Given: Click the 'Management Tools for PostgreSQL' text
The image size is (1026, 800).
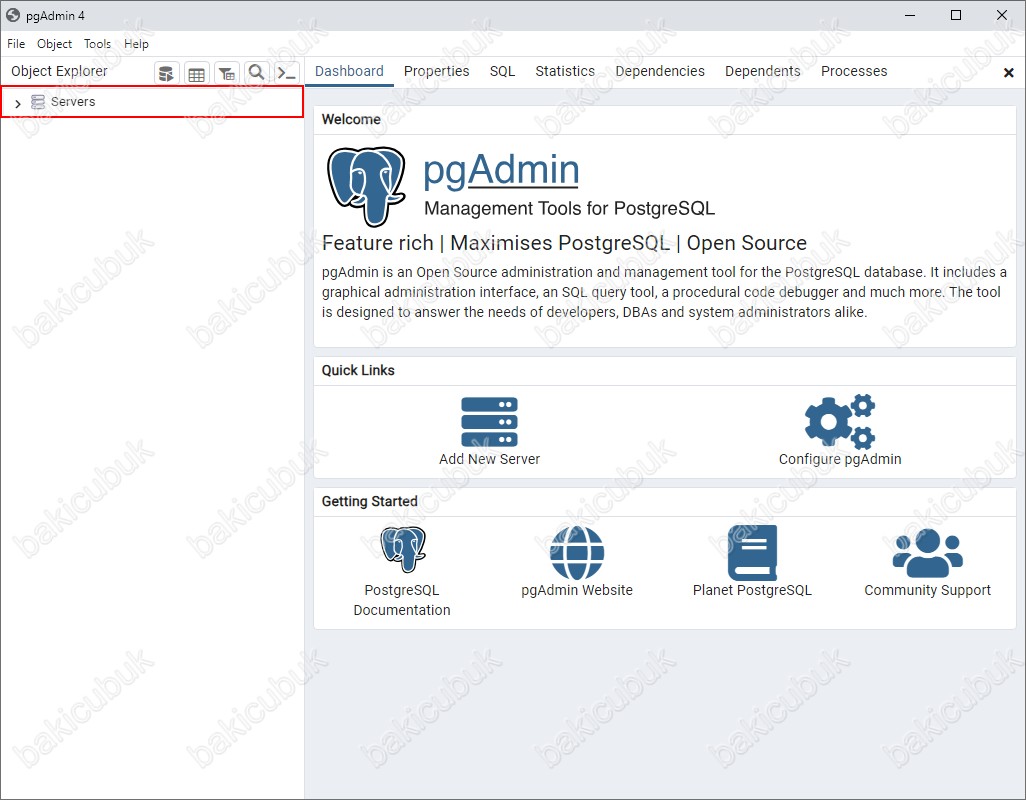Looking at the screenshot, I should (569, 209).
